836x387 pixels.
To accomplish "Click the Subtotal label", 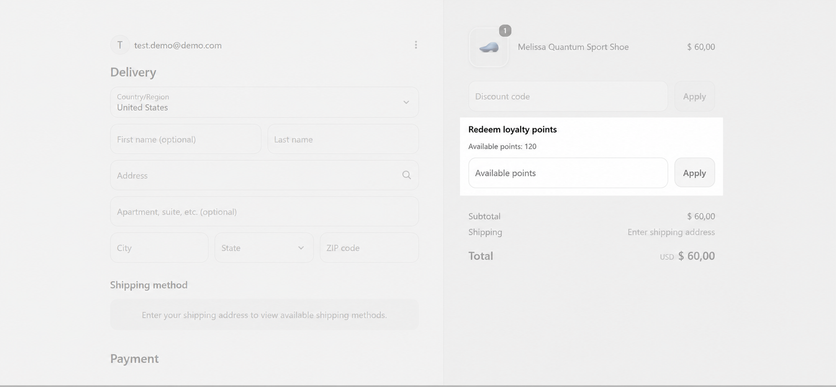I will pos(484,216).
